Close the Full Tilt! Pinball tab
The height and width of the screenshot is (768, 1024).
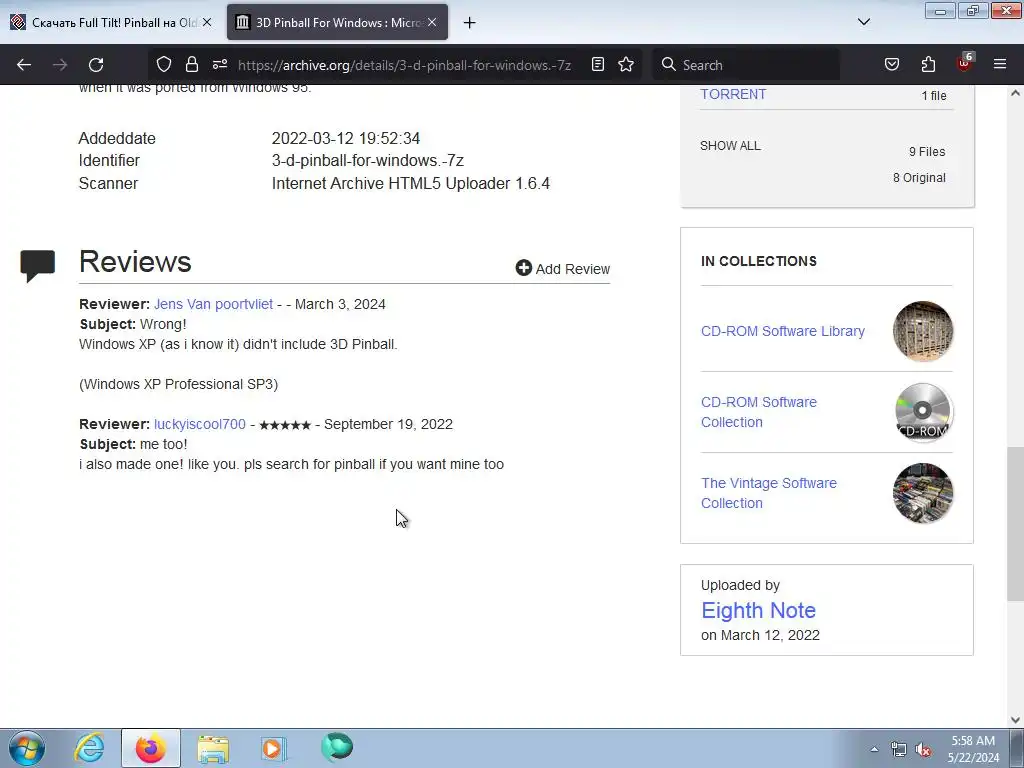click(x=206, y=22)
